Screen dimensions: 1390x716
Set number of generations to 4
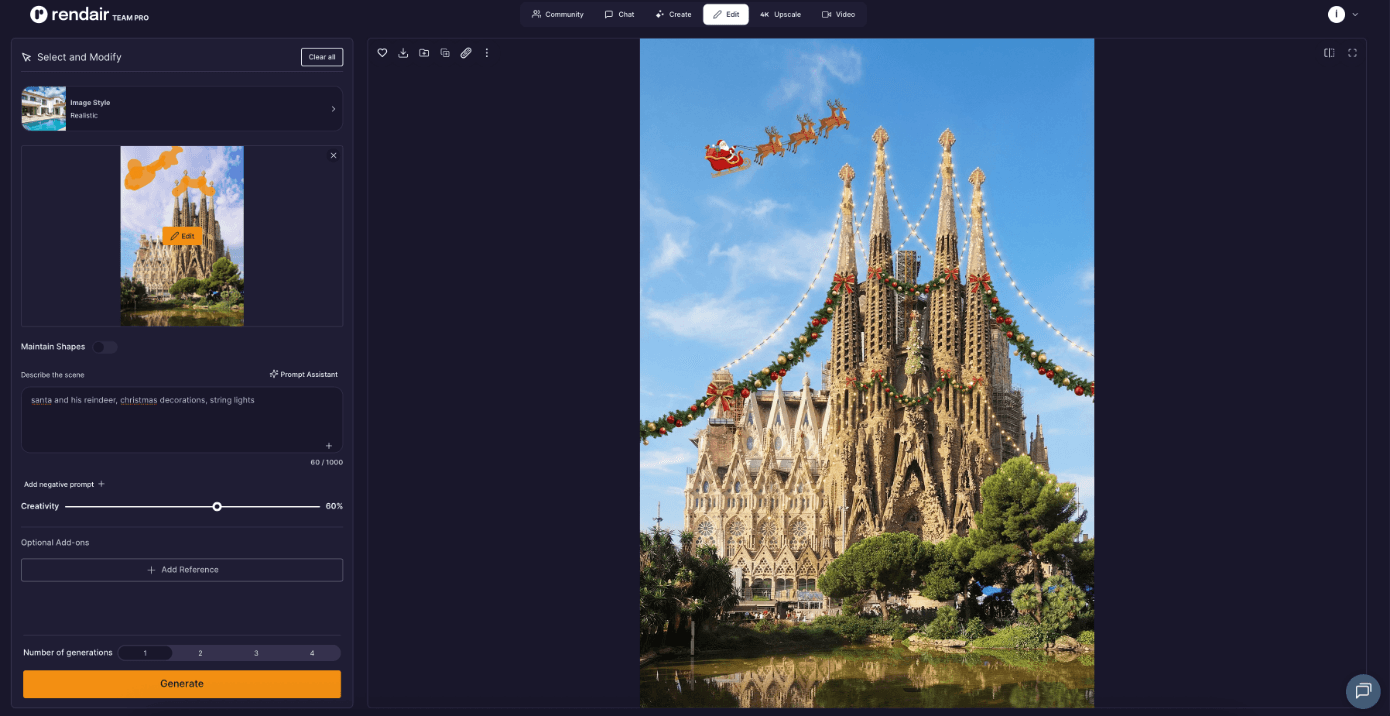tap(312, 653)
